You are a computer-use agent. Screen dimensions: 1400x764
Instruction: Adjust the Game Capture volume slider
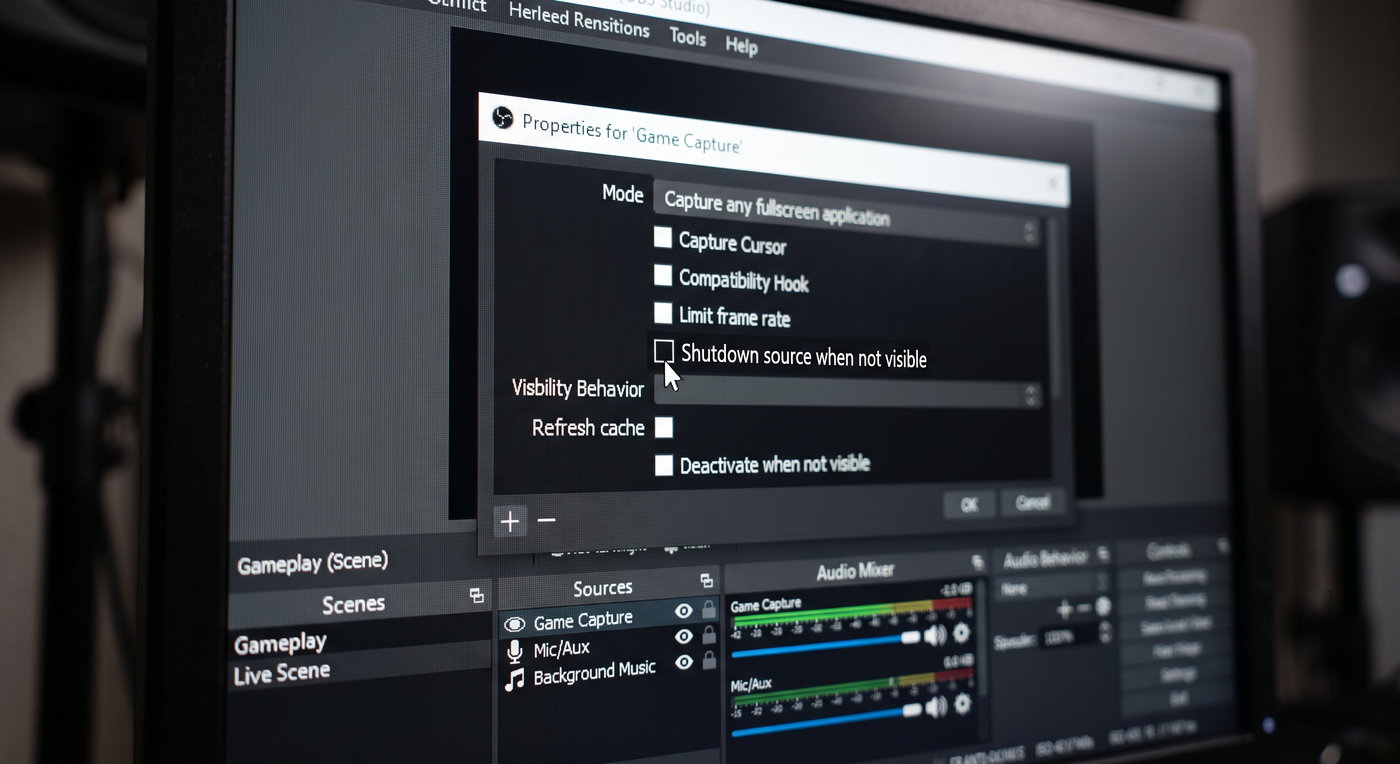827,645
